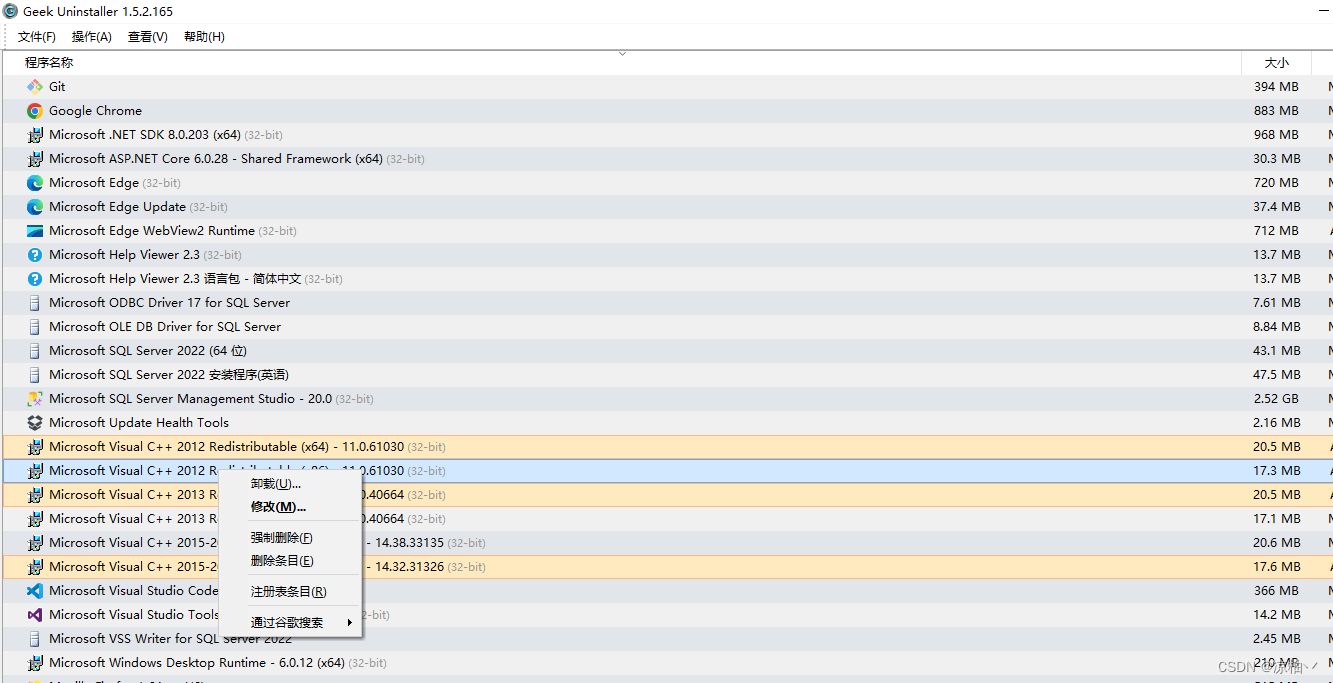Click the Visual C++ 14.32.31326 row icon
This screenshot has width=1333, height=683.
tap(35, 567)
